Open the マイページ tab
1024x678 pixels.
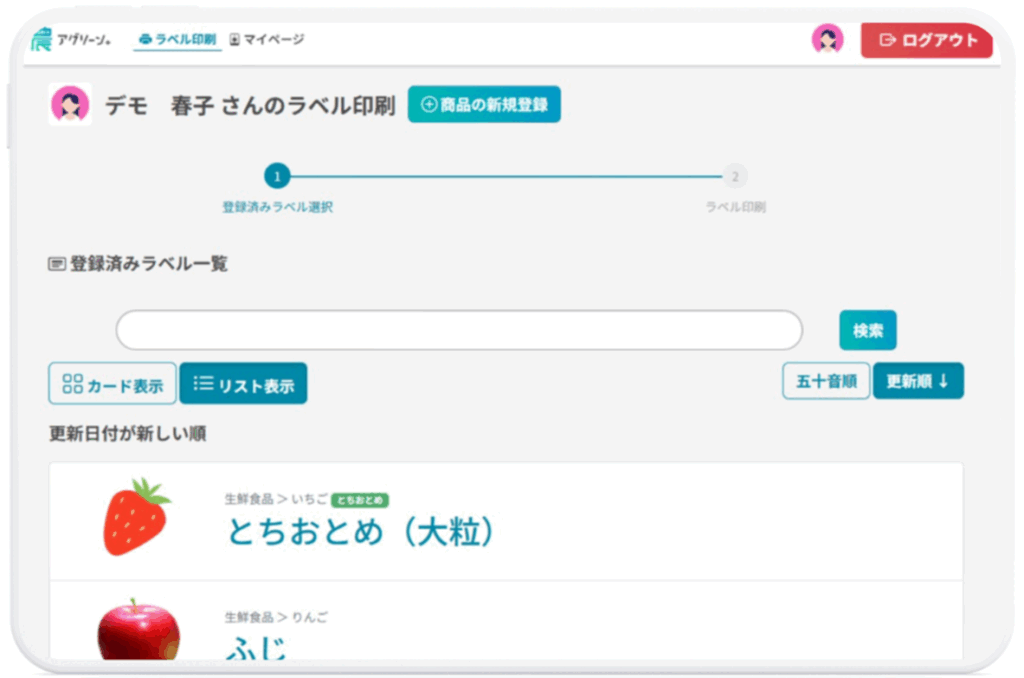point(267,40)
